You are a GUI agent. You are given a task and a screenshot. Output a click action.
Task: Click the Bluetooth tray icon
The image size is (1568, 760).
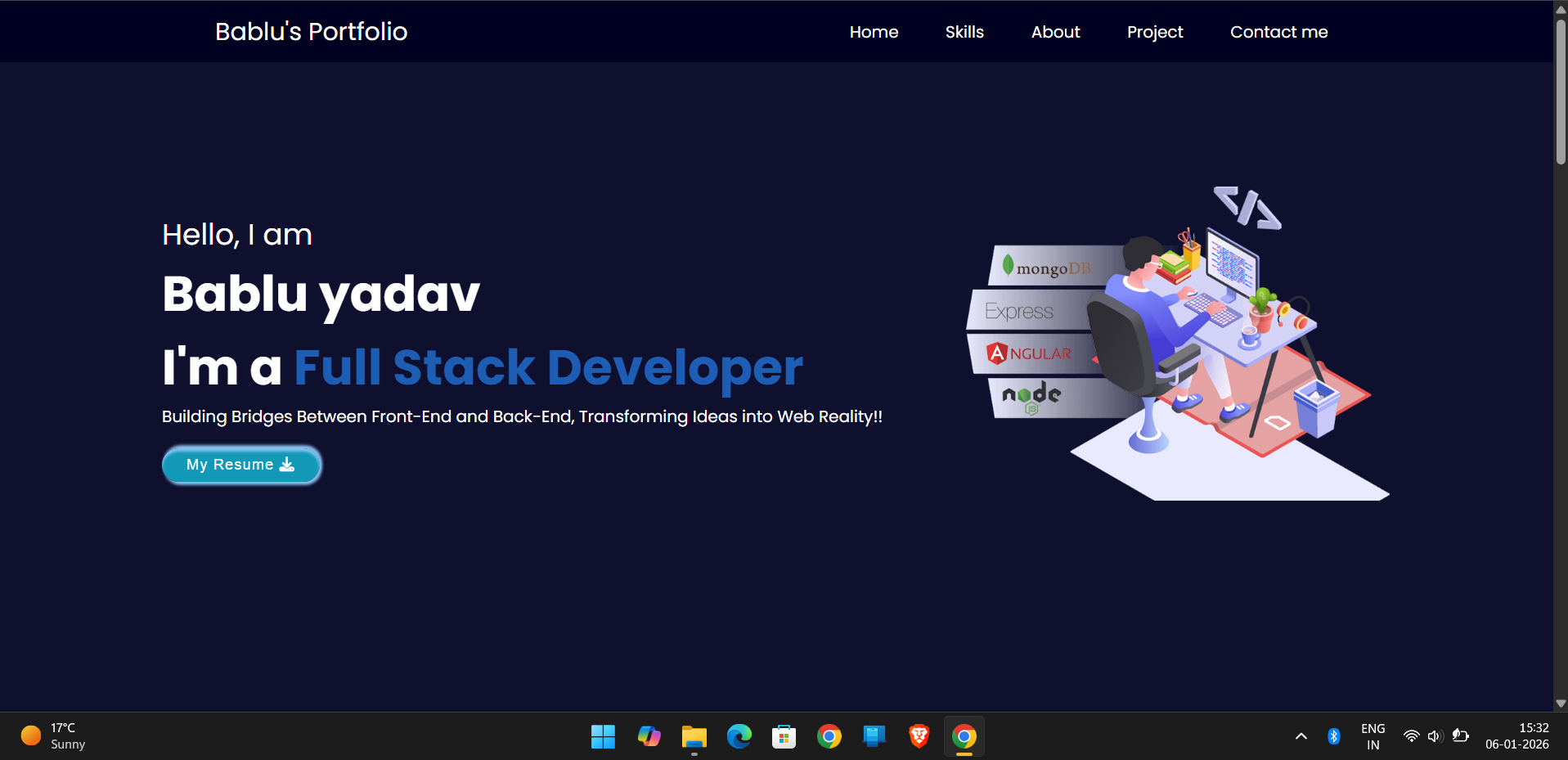[x=1333, y=737]
